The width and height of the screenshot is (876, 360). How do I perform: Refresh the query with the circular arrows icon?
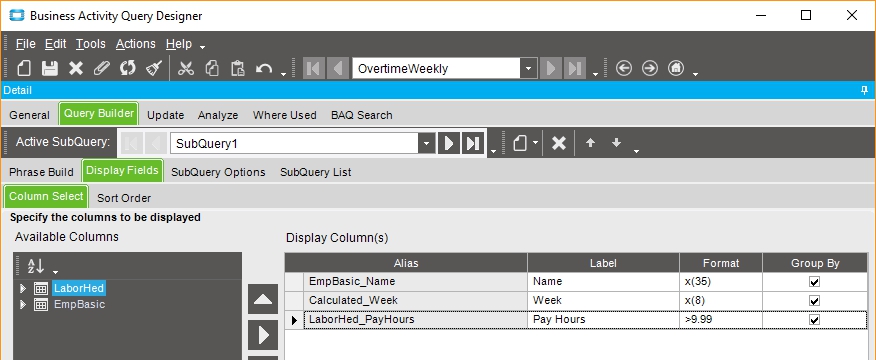128,68
